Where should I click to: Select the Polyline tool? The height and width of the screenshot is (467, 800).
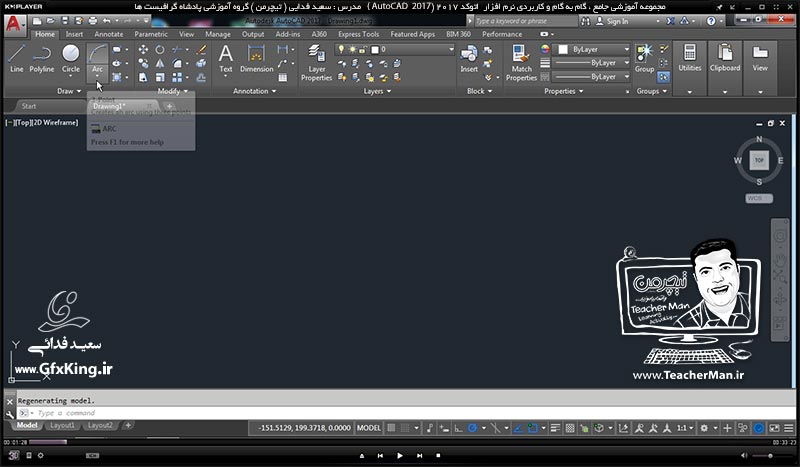[x=41, y=58]
